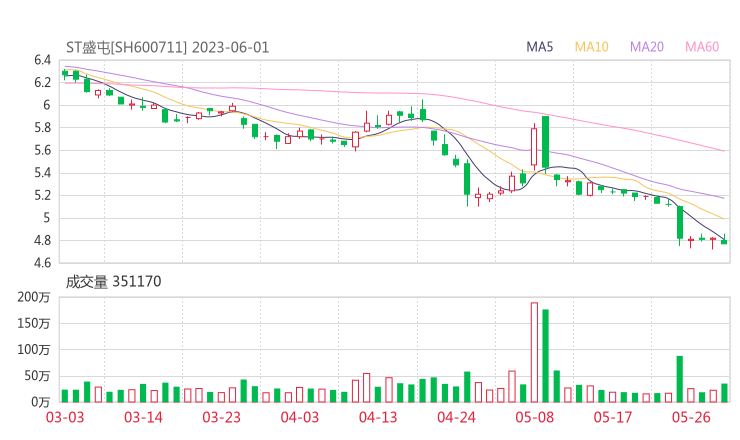Viewport: 740px width, 440px height.
Task: Select the tallest red hollow volume bar
Action: 534,352
